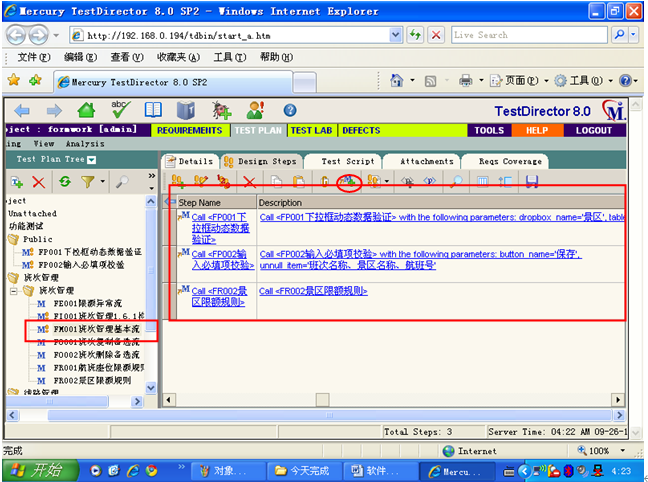Click the TOOLS button
Viewport: 648px width, 482px height.
tap(489, 131)
